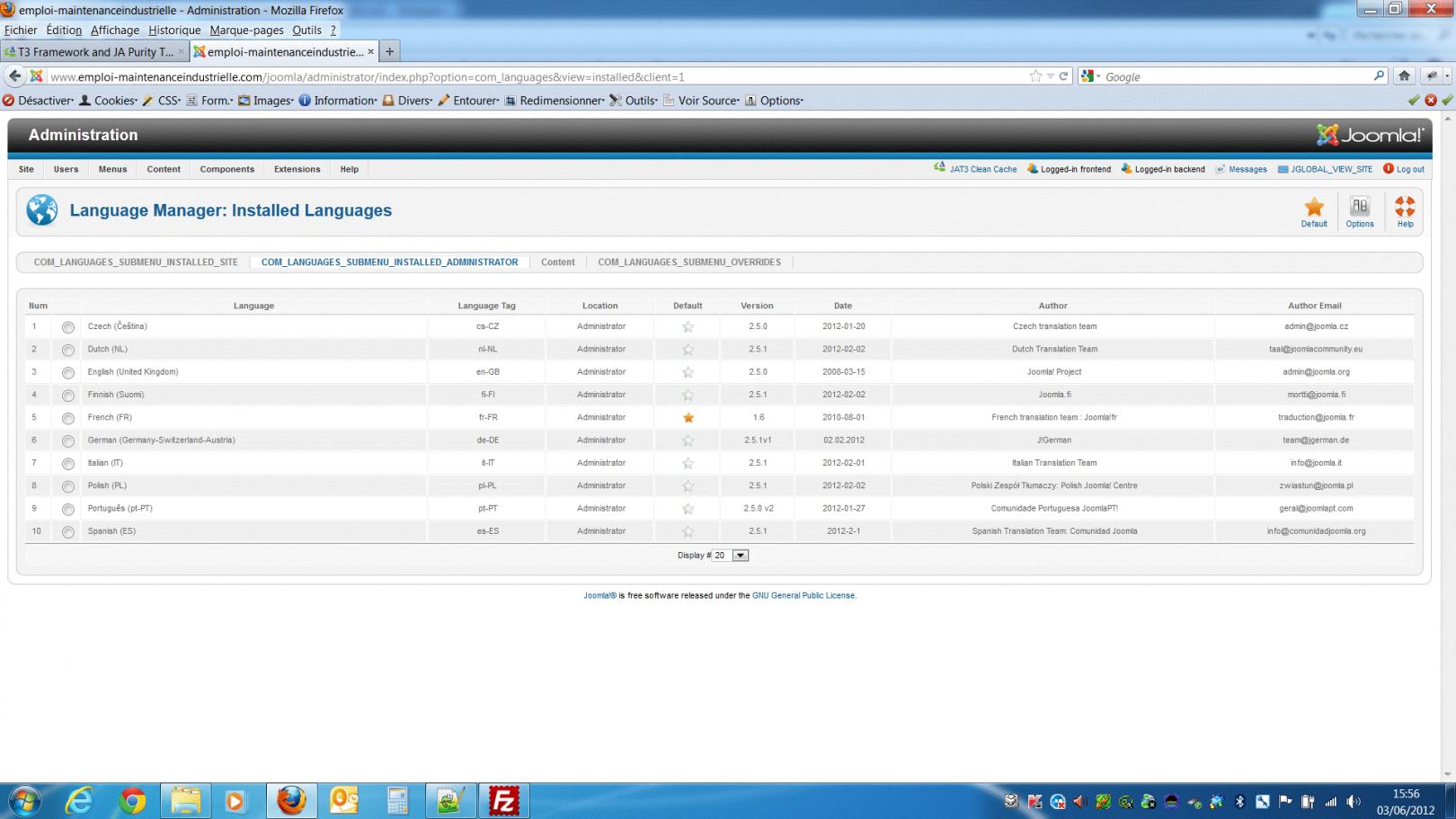The image size is (1456, 819).
Task: Set Czech as default with its star
Action: coord(688,327)
